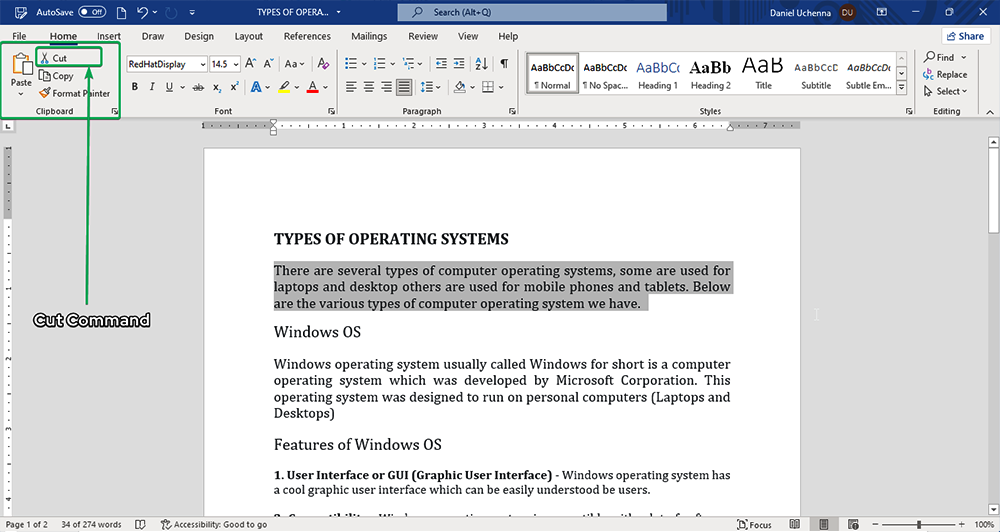Toggle AutoSave on
Image resolution: width=1000 pixels, height=532 pixels.
(92, 12)
